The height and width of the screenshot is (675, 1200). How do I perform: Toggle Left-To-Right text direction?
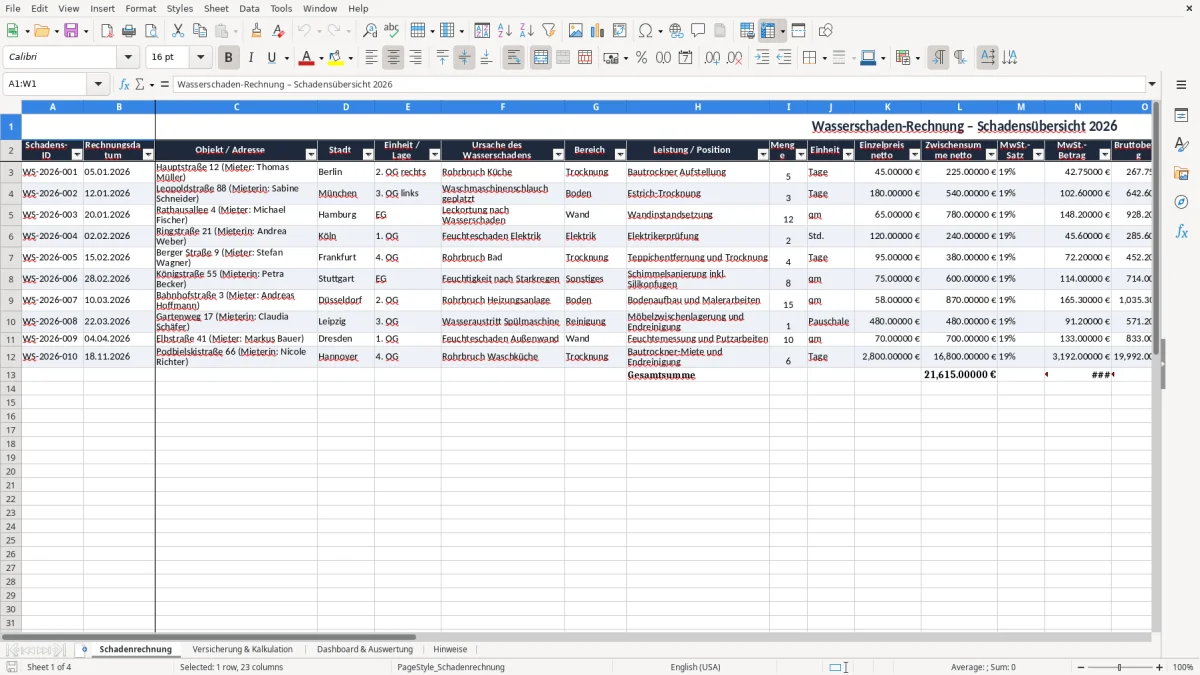pos(938,58)
